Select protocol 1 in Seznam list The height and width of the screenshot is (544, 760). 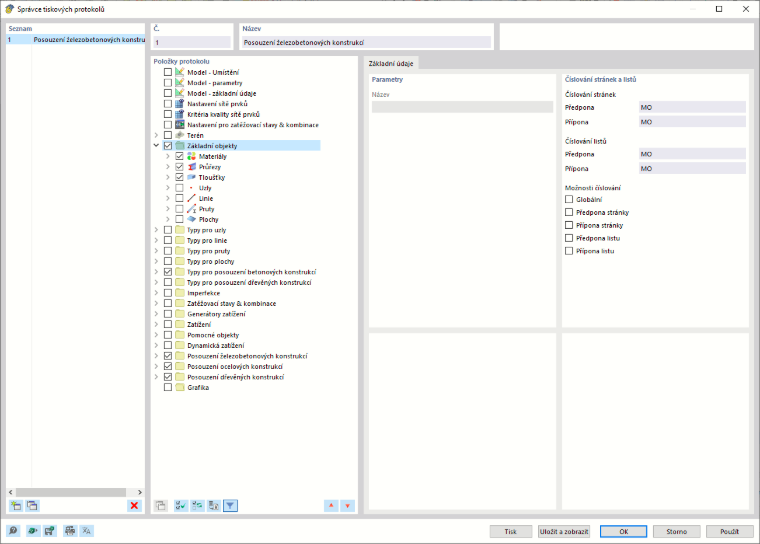click(x=76, y=40)
